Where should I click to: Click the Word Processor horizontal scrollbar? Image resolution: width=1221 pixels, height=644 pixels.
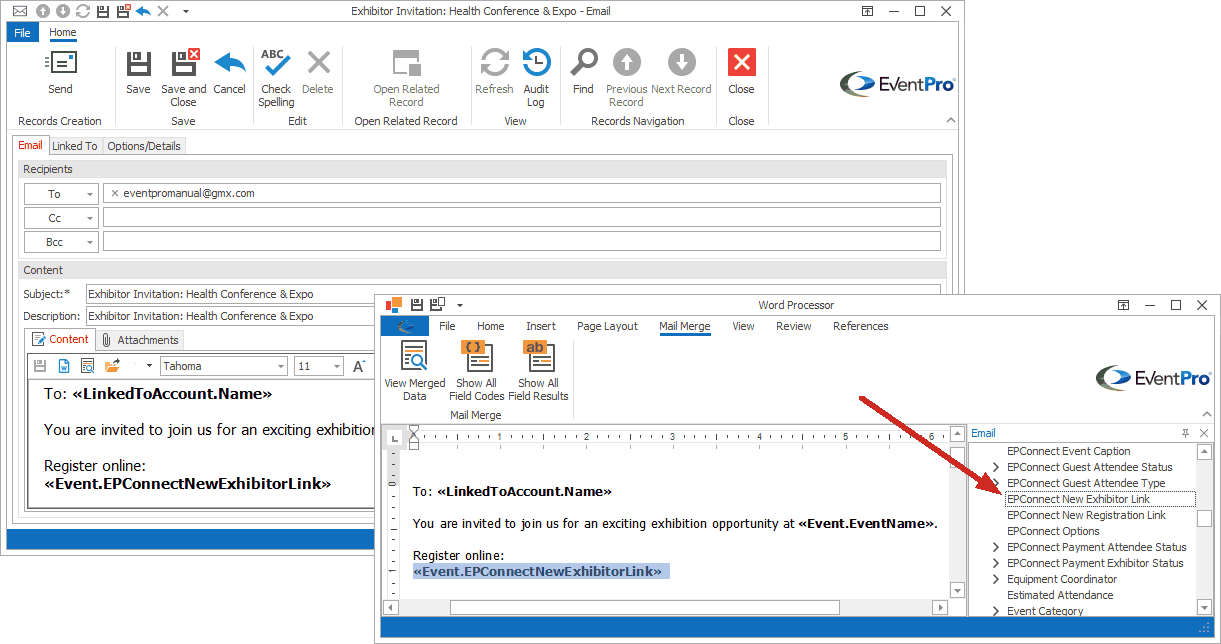coord(666,607)
